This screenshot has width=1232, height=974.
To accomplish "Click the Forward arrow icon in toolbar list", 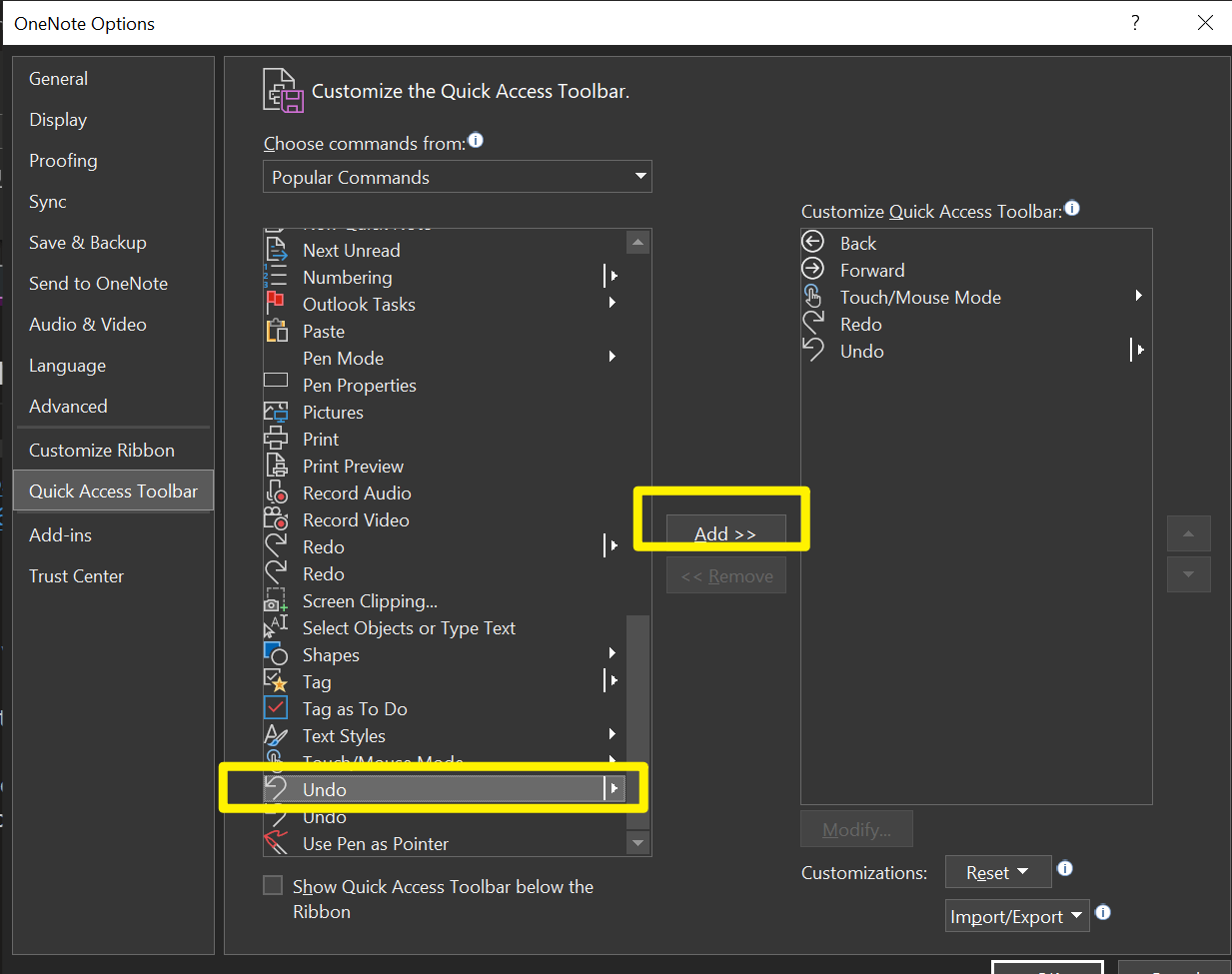I will coord(813,269).
